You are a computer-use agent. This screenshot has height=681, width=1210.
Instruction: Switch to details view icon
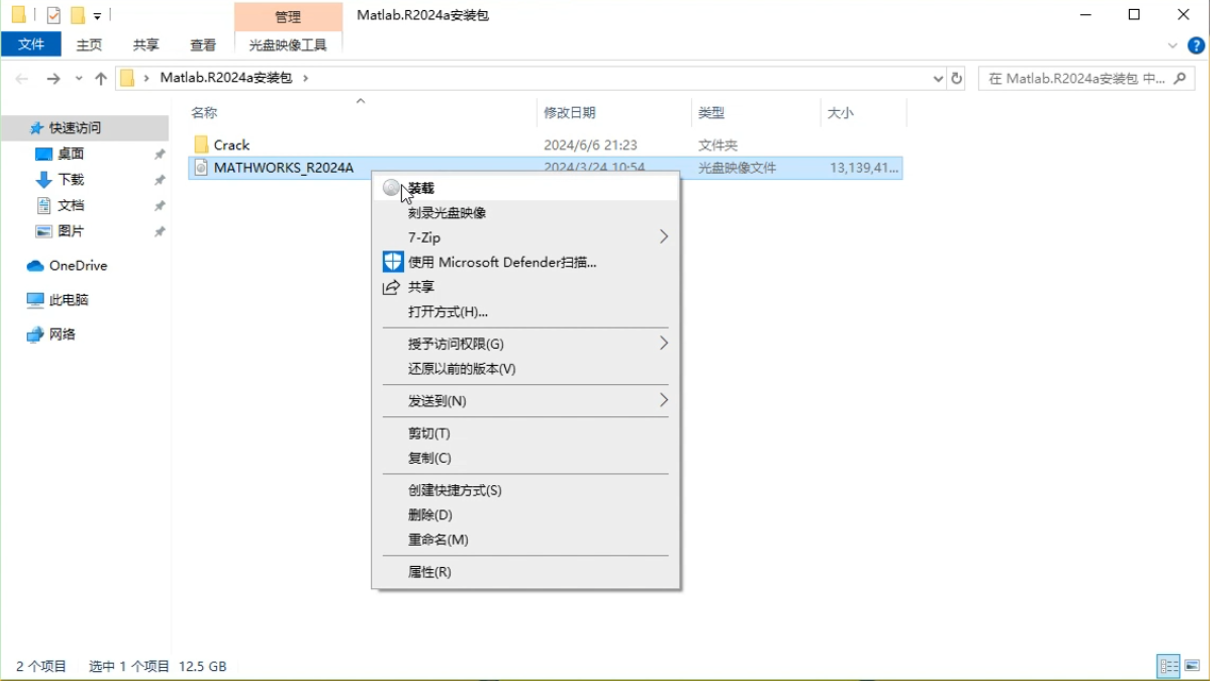click(1168, 666)
